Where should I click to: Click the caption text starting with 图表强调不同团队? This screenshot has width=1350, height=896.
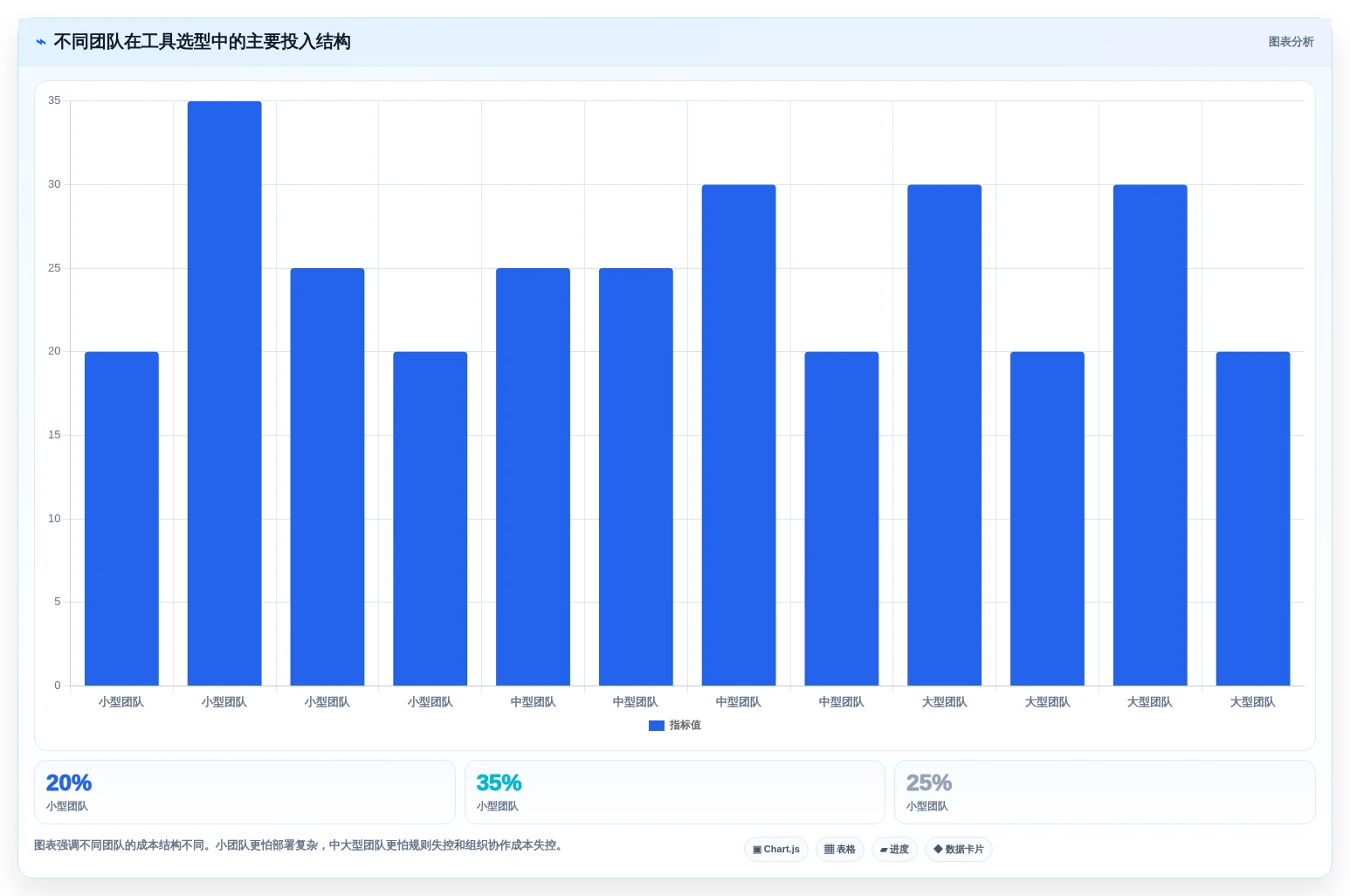[x=300, y=845]
